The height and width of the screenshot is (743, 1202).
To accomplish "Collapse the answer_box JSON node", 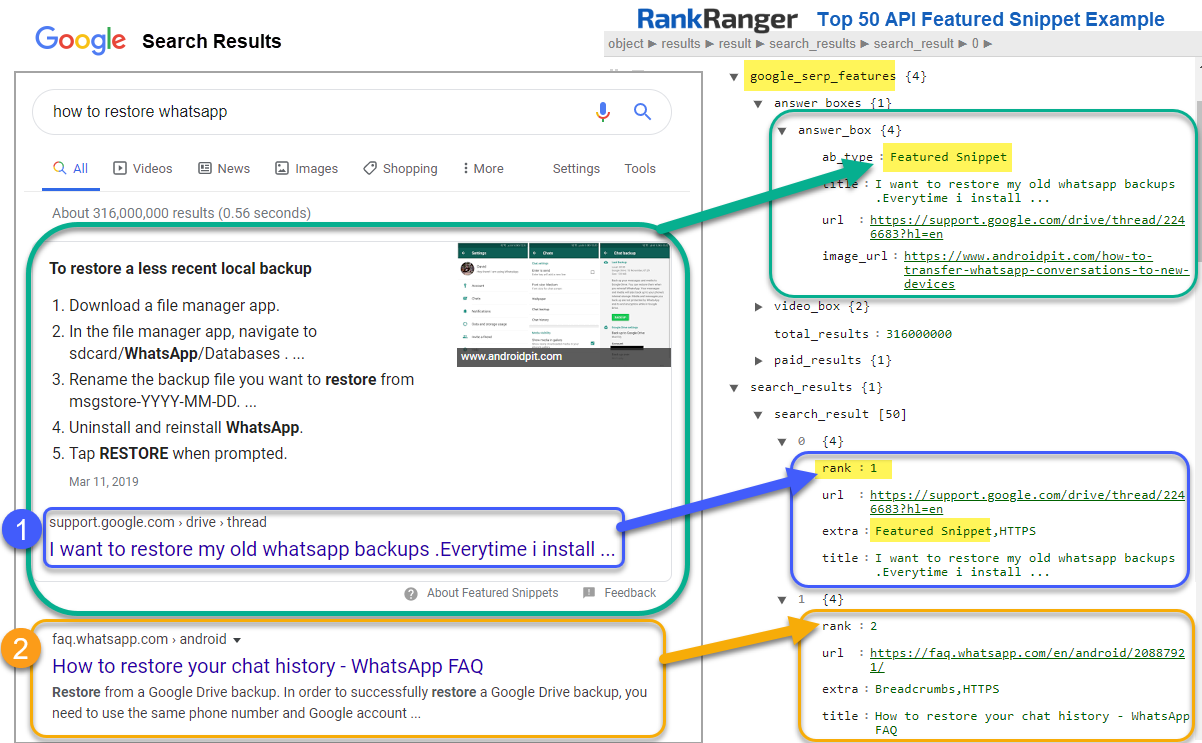I will coord(783,130).
